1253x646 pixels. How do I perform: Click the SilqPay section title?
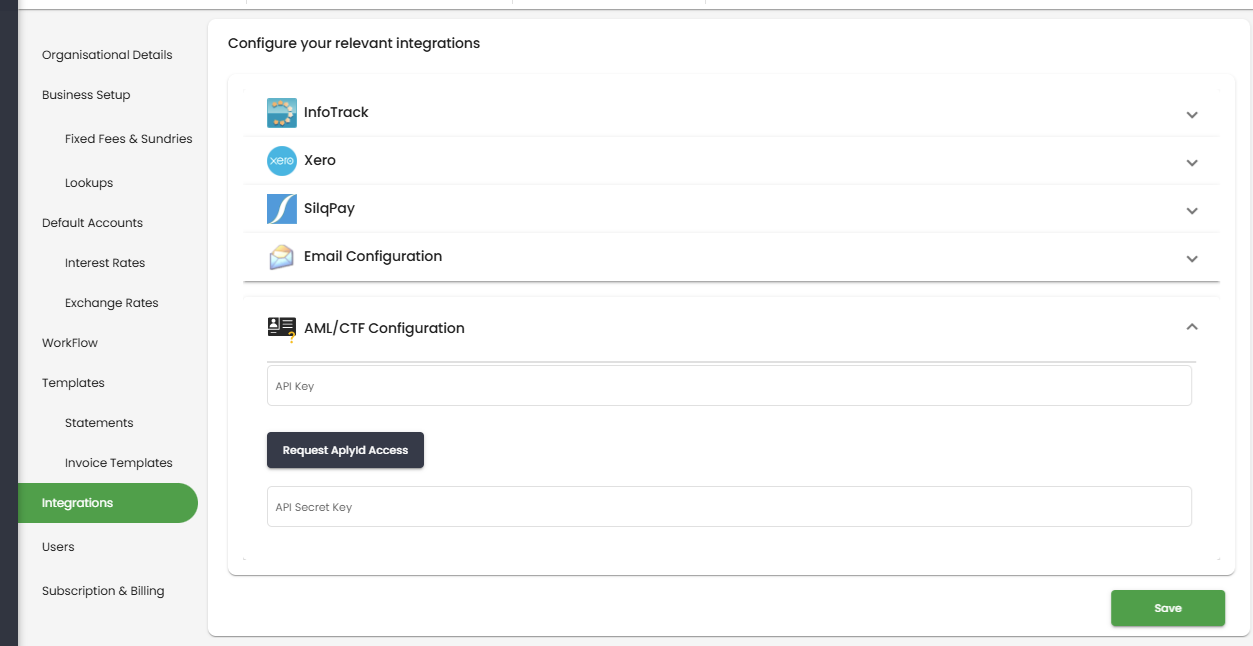tap(329, 209)
